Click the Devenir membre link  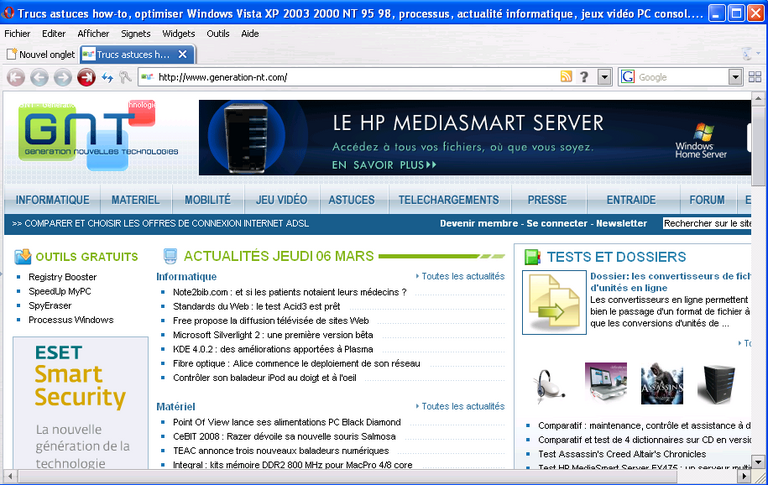coord(479,223)
